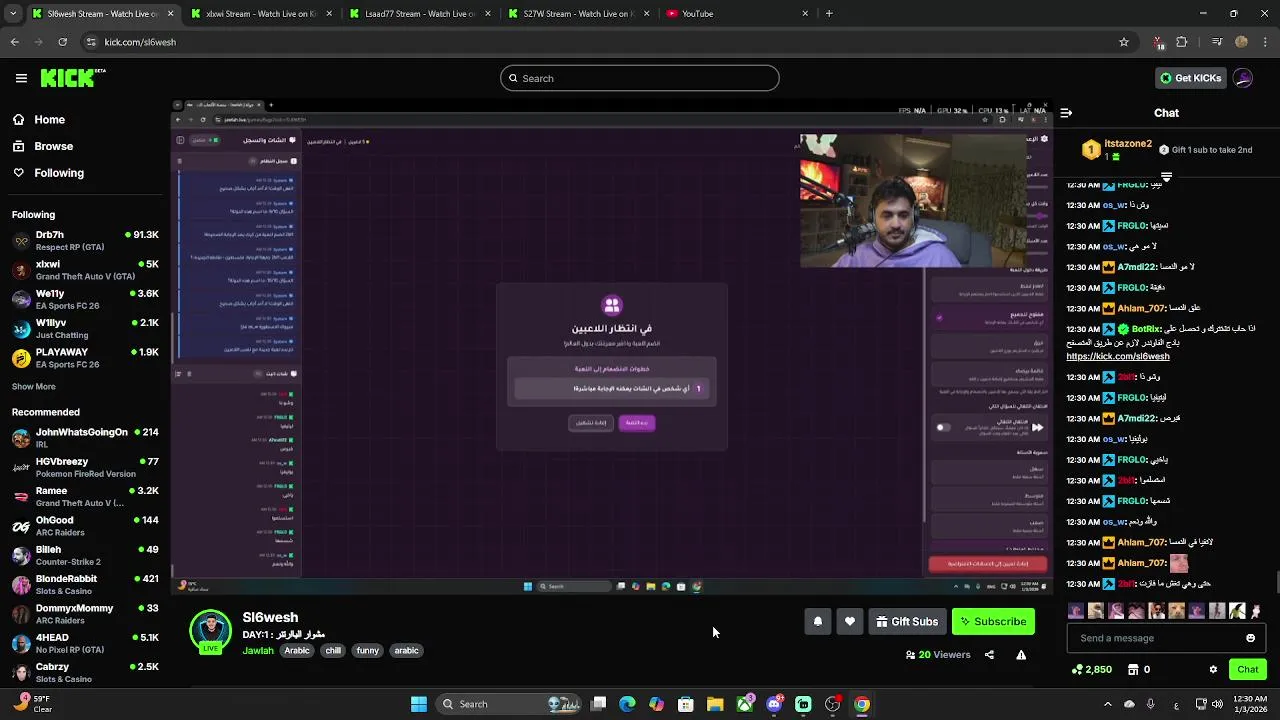Click itstazone2 top gifter name
This screenshot has width=1280, height=720.
(x=1128, y=144)
